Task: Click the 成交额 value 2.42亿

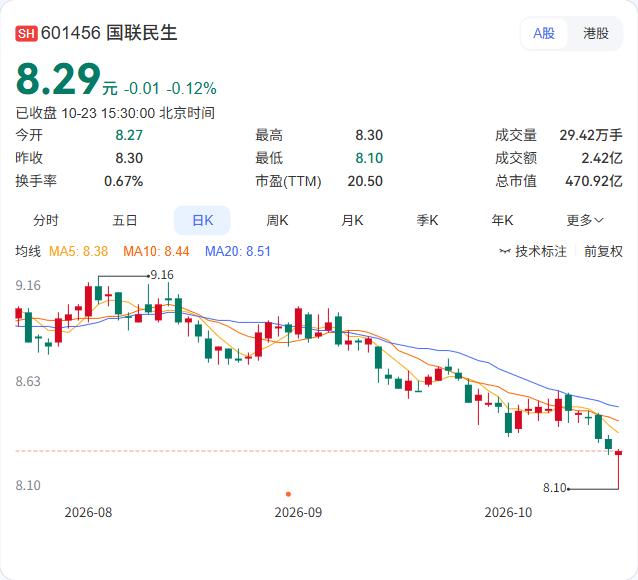Action: [x=602, y=158]
